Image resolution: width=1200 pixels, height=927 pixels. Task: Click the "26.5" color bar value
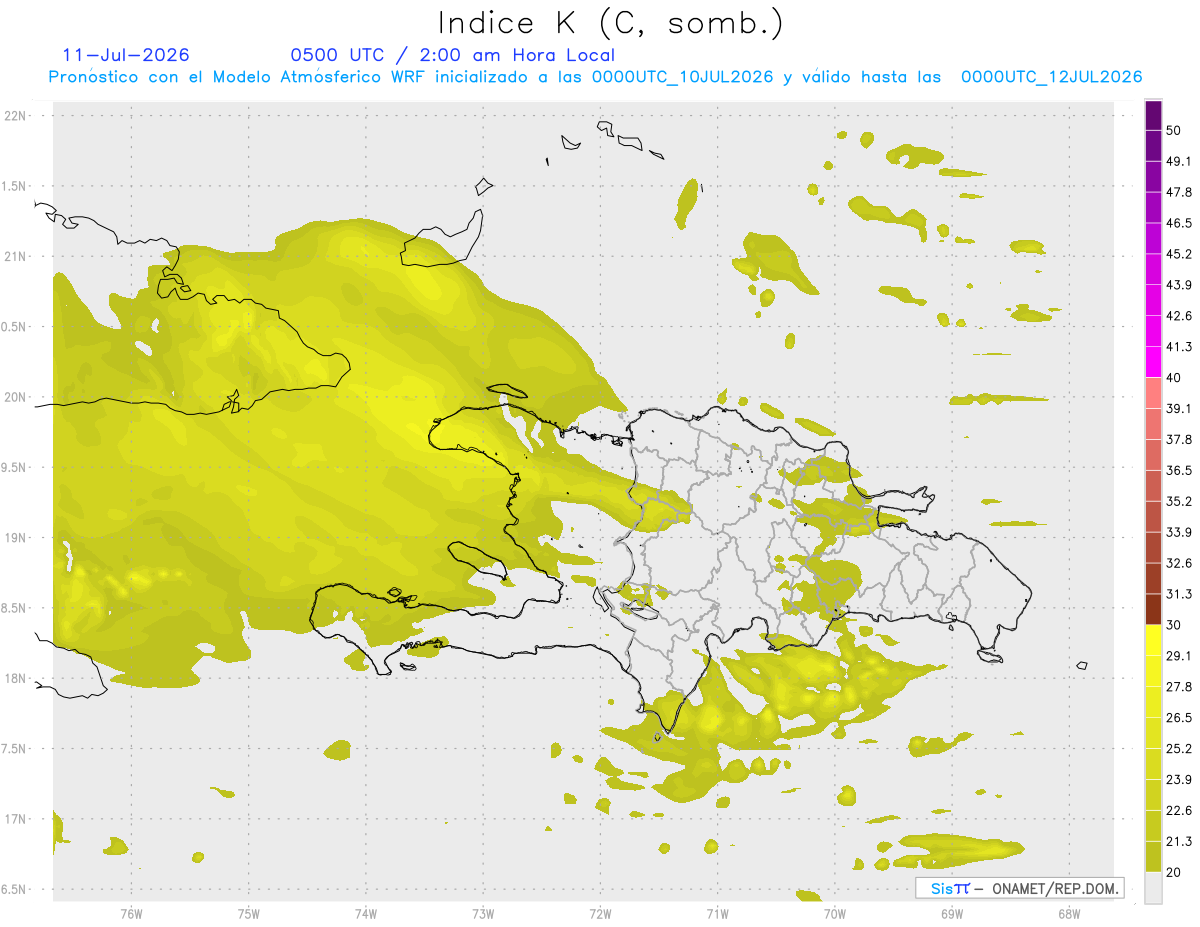(1179, 718)
